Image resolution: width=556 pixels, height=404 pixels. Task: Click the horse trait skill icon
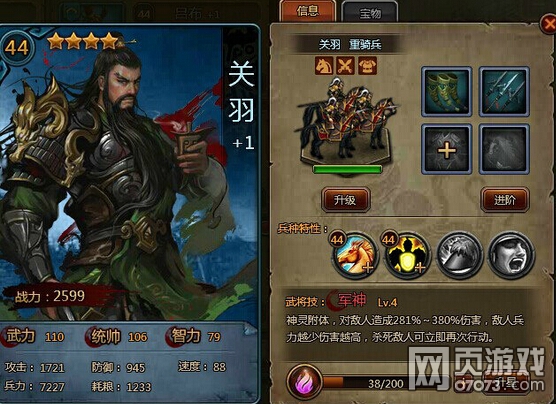[x=355, y=255]
